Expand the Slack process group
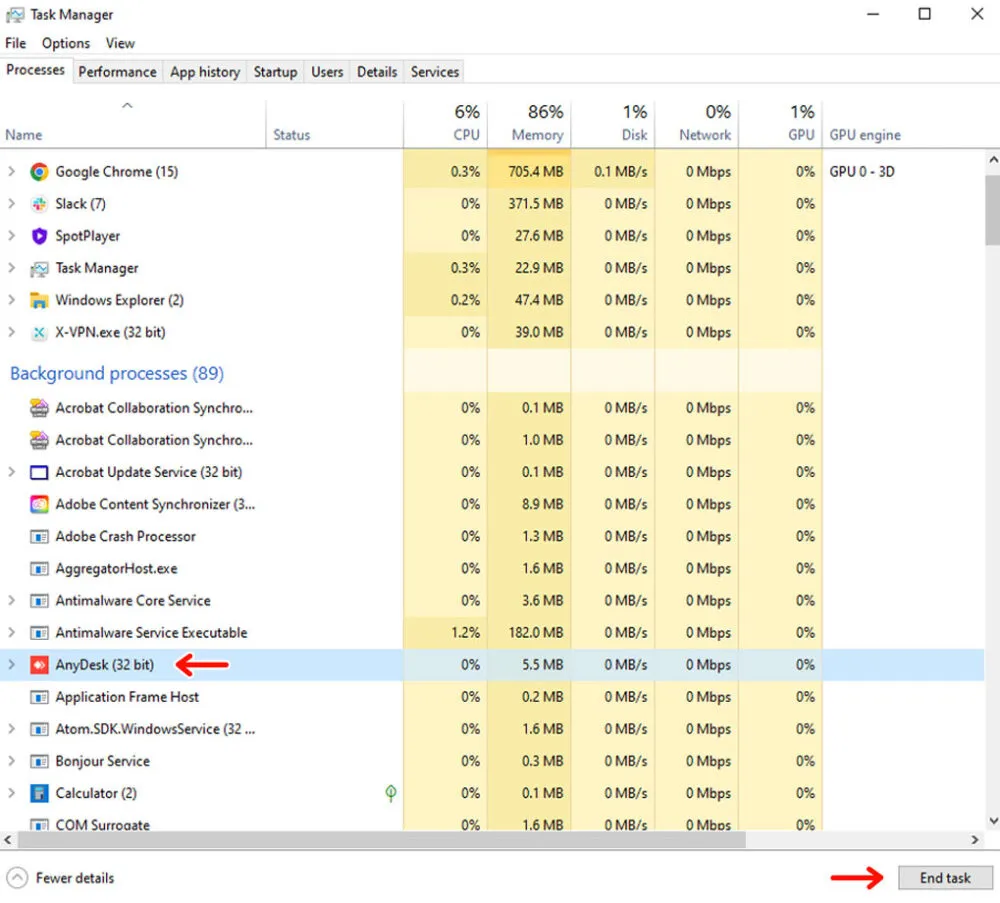 click(x=12, y=204)
